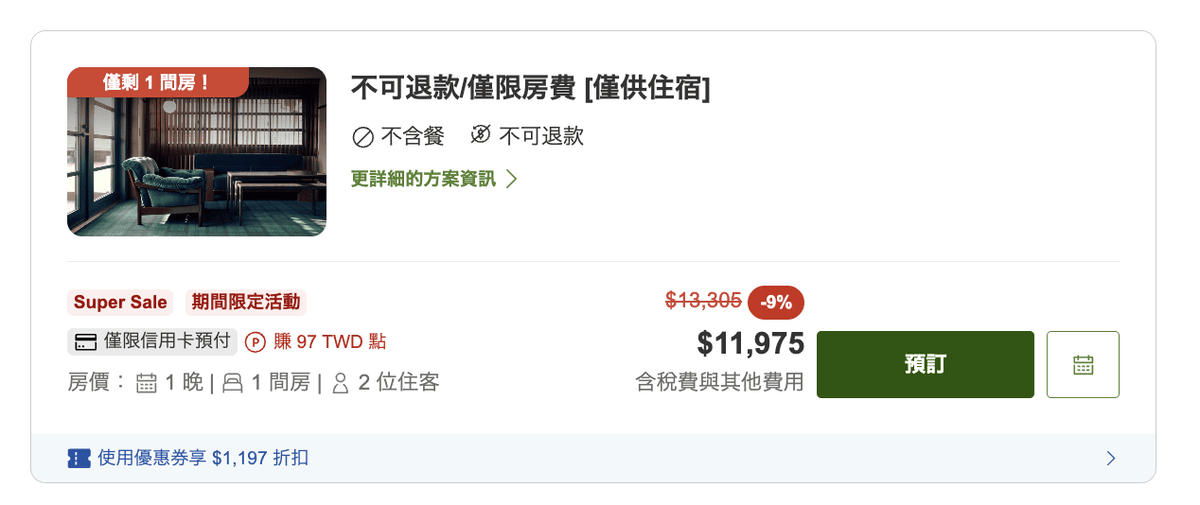Screen dimensions: 1200x505
Task: Click the 僅剩 1 間房 banner
Action: click(x=157, y=82)
